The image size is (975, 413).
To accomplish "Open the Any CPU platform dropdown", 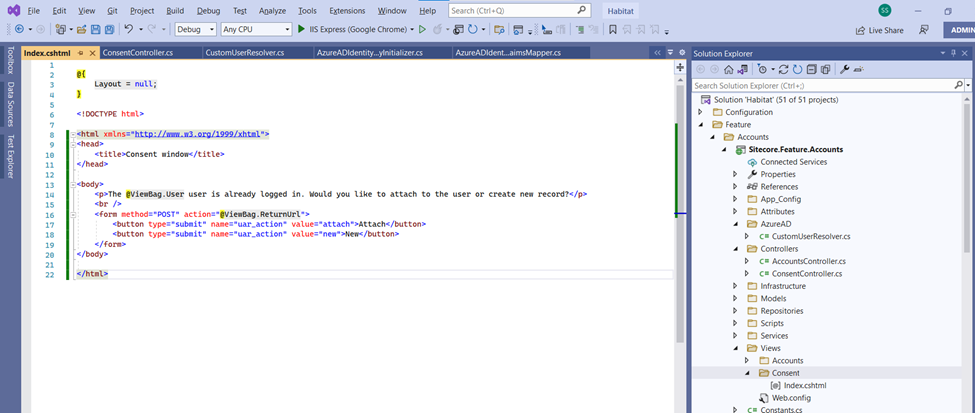I will (x=256, y=29).
